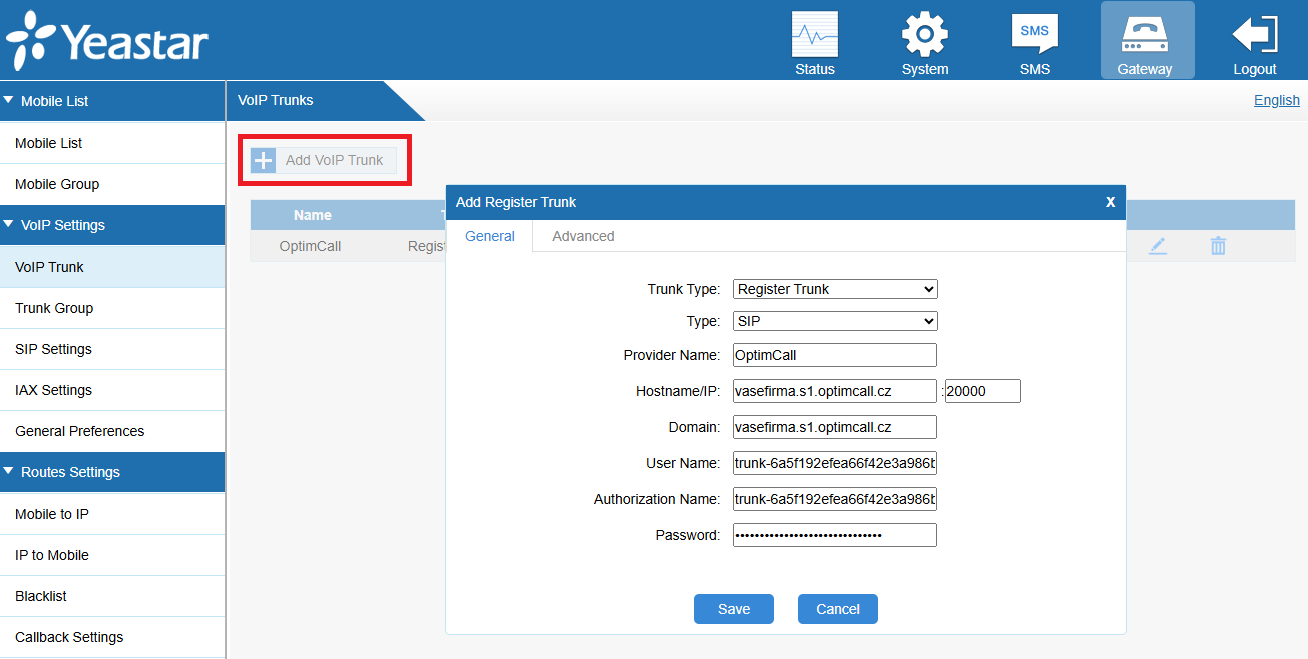Open Trunk Group menu item
Image resolution: width=1308 pixels, height=659 pixels.
(x=112, y=308)
